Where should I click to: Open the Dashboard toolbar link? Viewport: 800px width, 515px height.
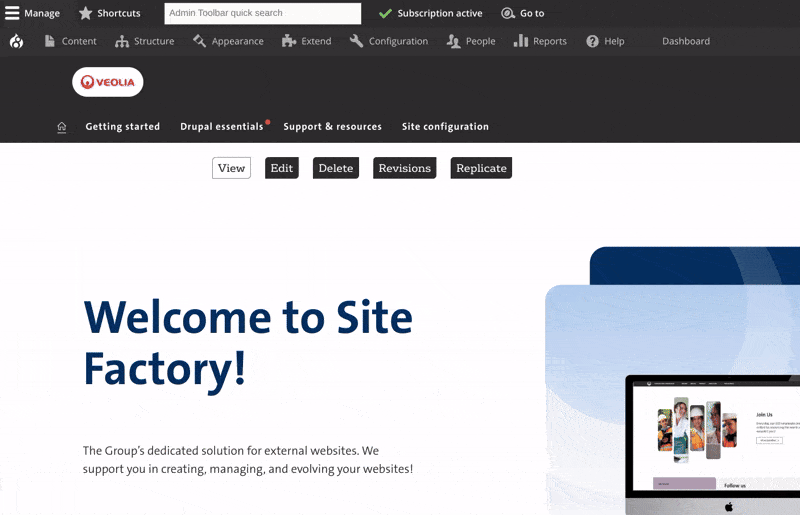click(686, 41)
